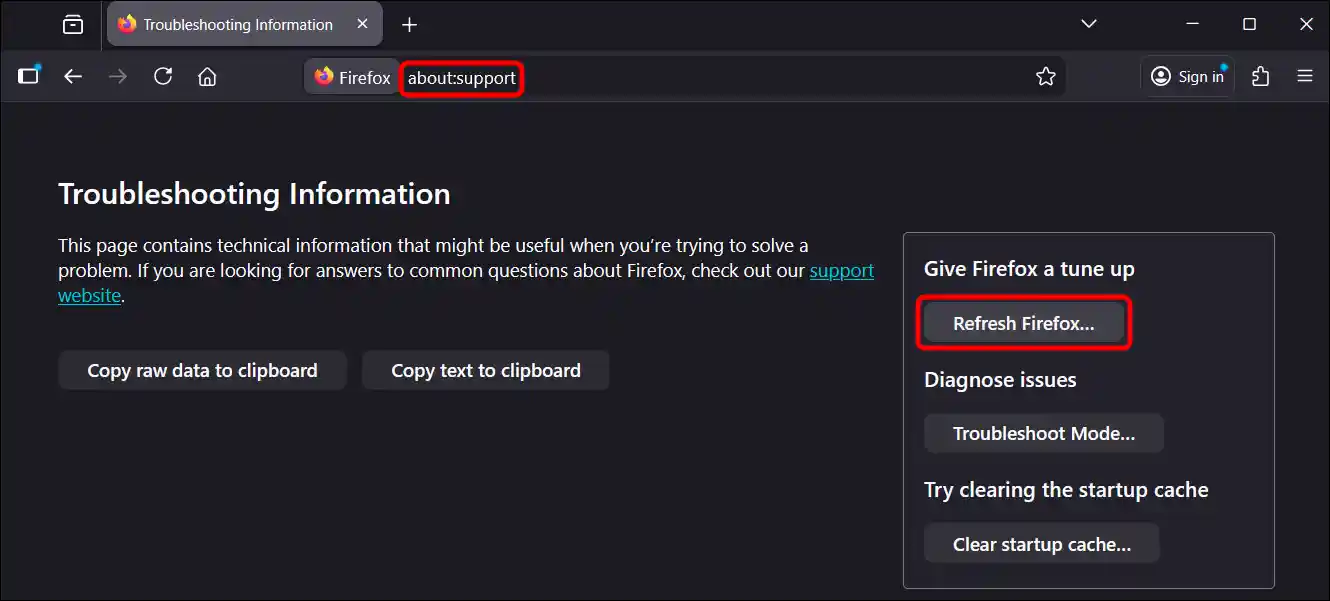Screen dimensions: 1330x601
Task: Expand the list all tabs chevron
Action: (x=1089, y=24)
